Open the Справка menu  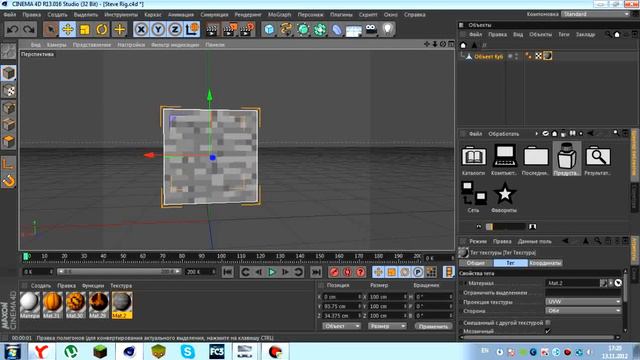click(415, 15)
